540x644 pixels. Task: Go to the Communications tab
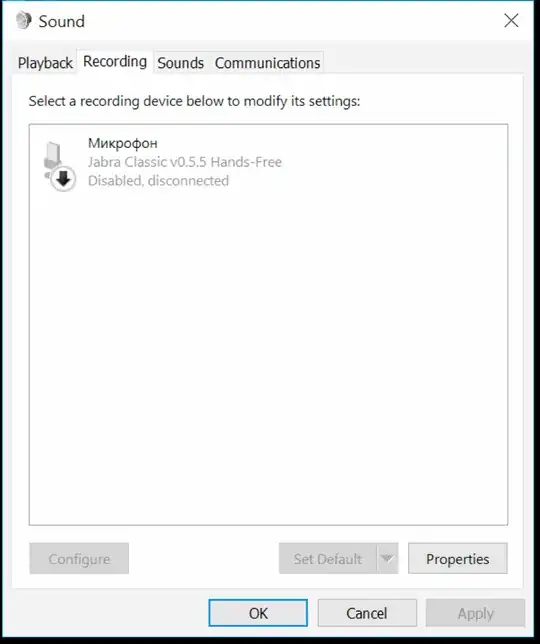click(x=267, y=63)
